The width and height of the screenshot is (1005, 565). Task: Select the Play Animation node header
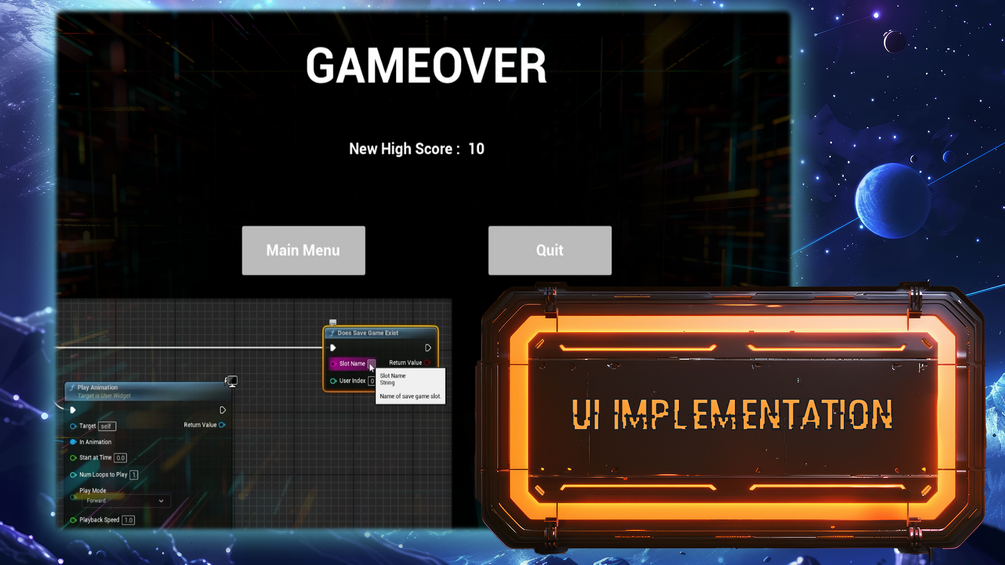[x=147, y=391]
